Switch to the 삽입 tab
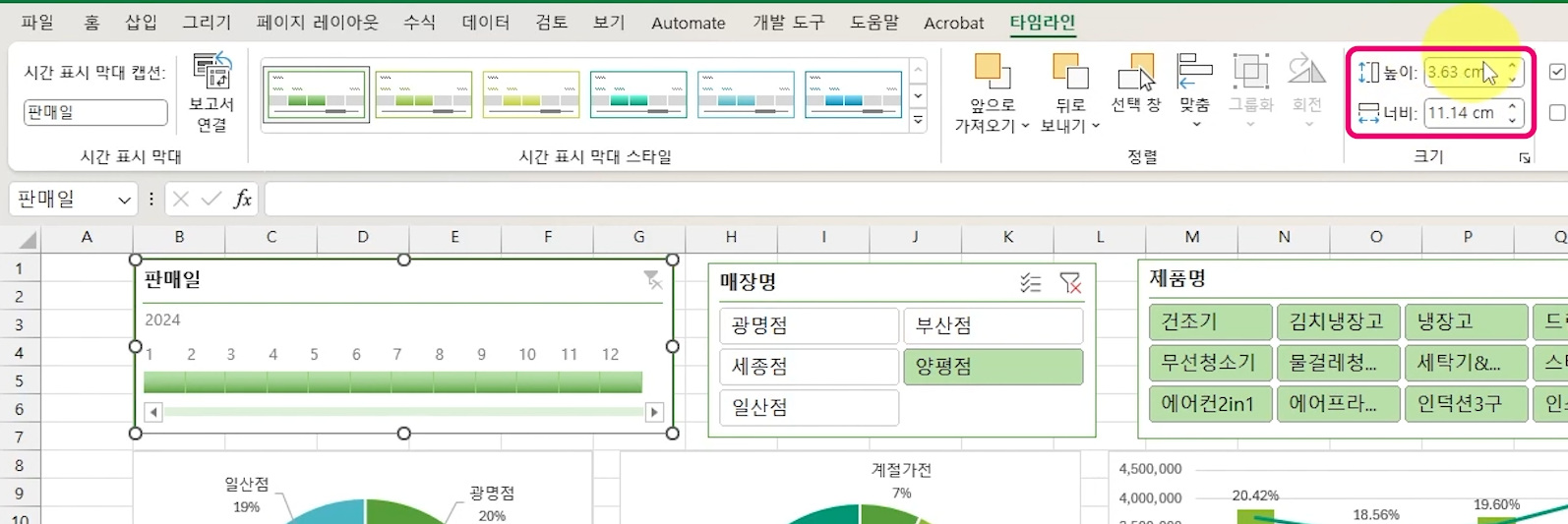Viewport: 1568px width, 524px height. pos(141,23)
